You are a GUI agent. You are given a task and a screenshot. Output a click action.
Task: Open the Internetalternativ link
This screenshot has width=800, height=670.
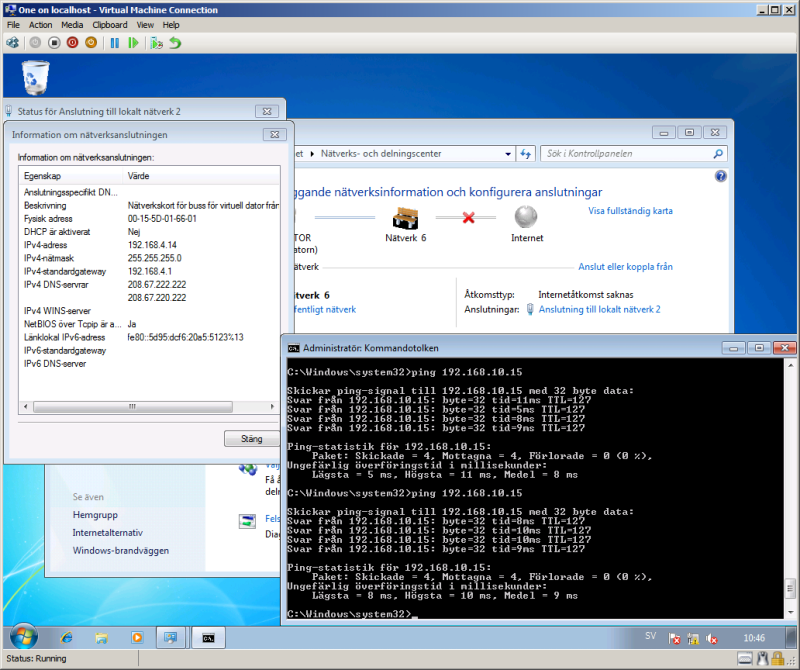coord(108,533)
